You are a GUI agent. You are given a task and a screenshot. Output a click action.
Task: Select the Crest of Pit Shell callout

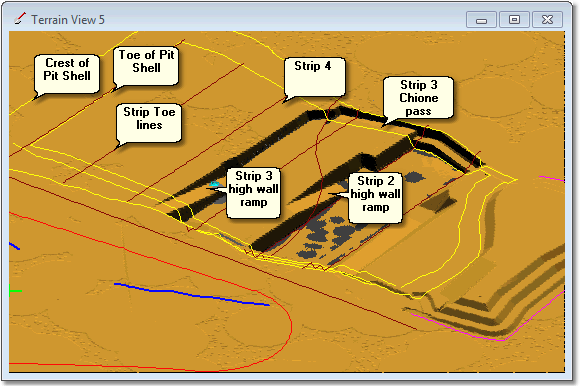67,74
